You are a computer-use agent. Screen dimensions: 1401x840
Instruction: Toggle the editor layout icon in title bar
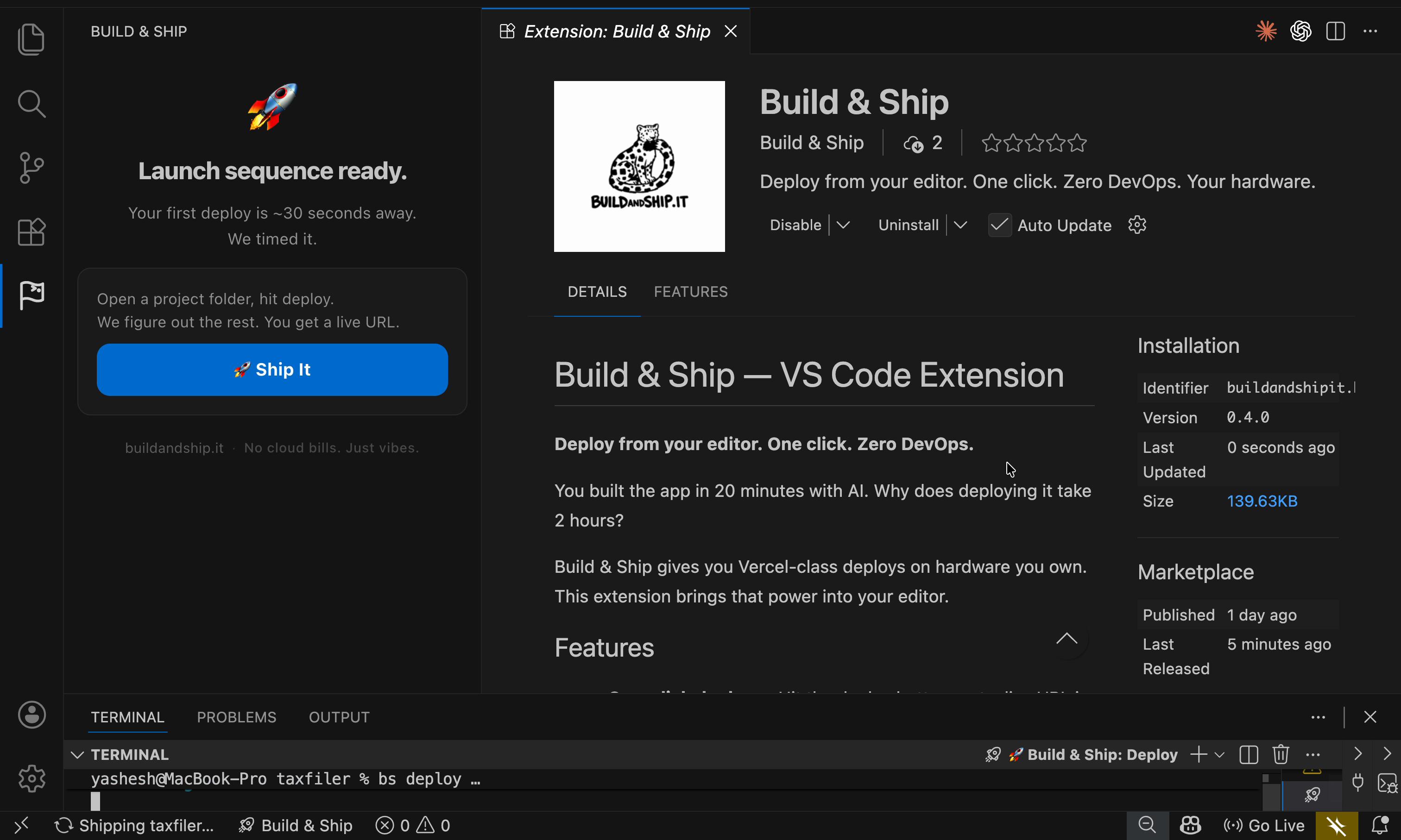coord(1335,31)
